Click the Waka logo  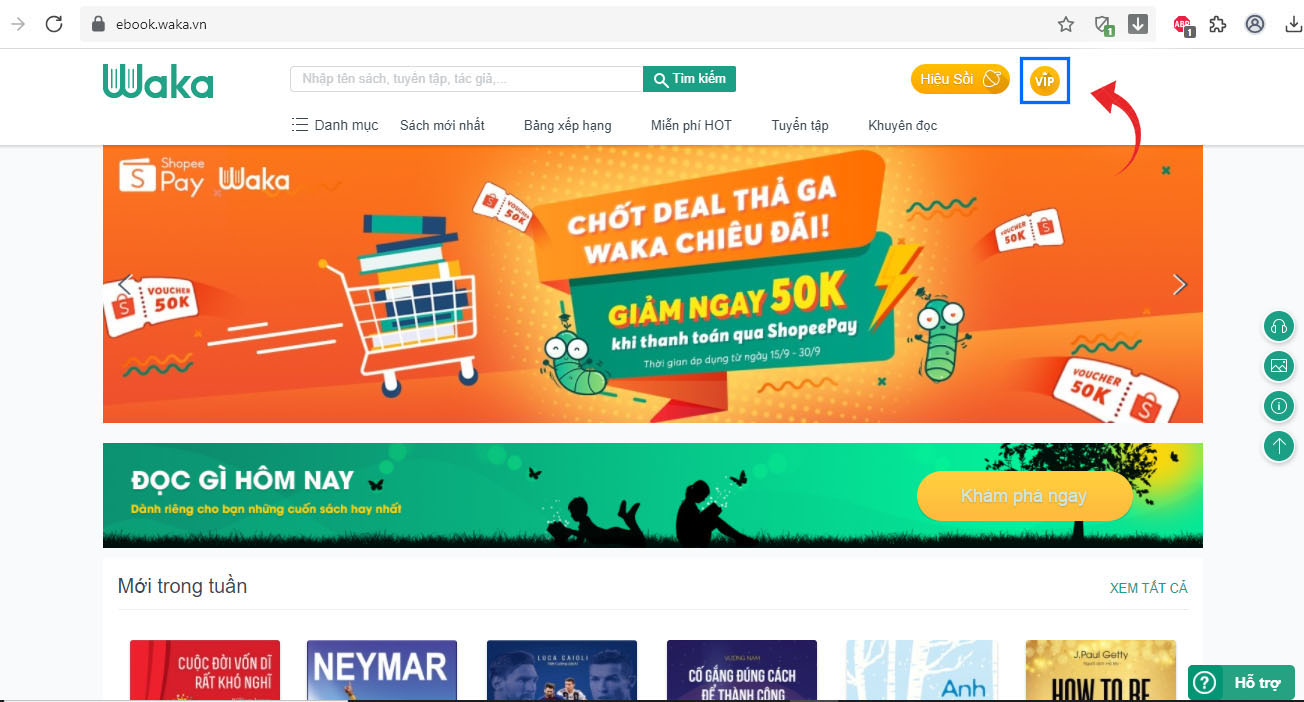click(x=158, y=81)
